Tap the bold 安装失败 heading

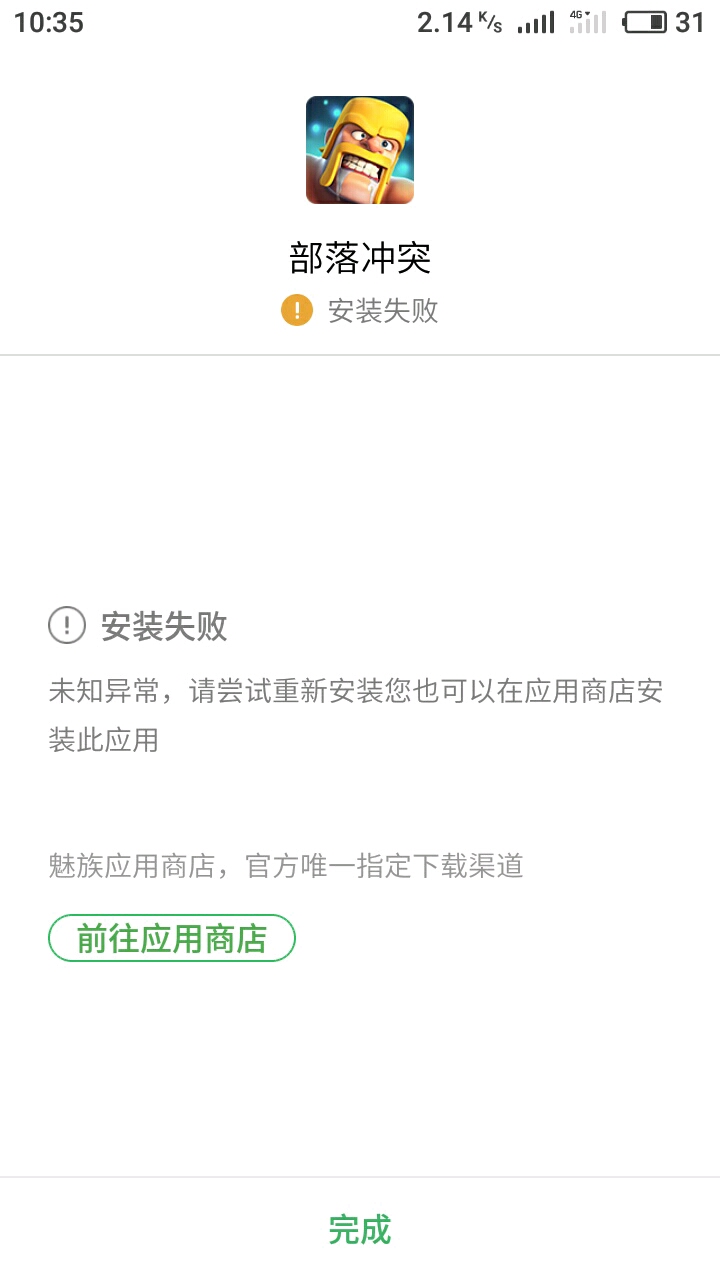164,627
